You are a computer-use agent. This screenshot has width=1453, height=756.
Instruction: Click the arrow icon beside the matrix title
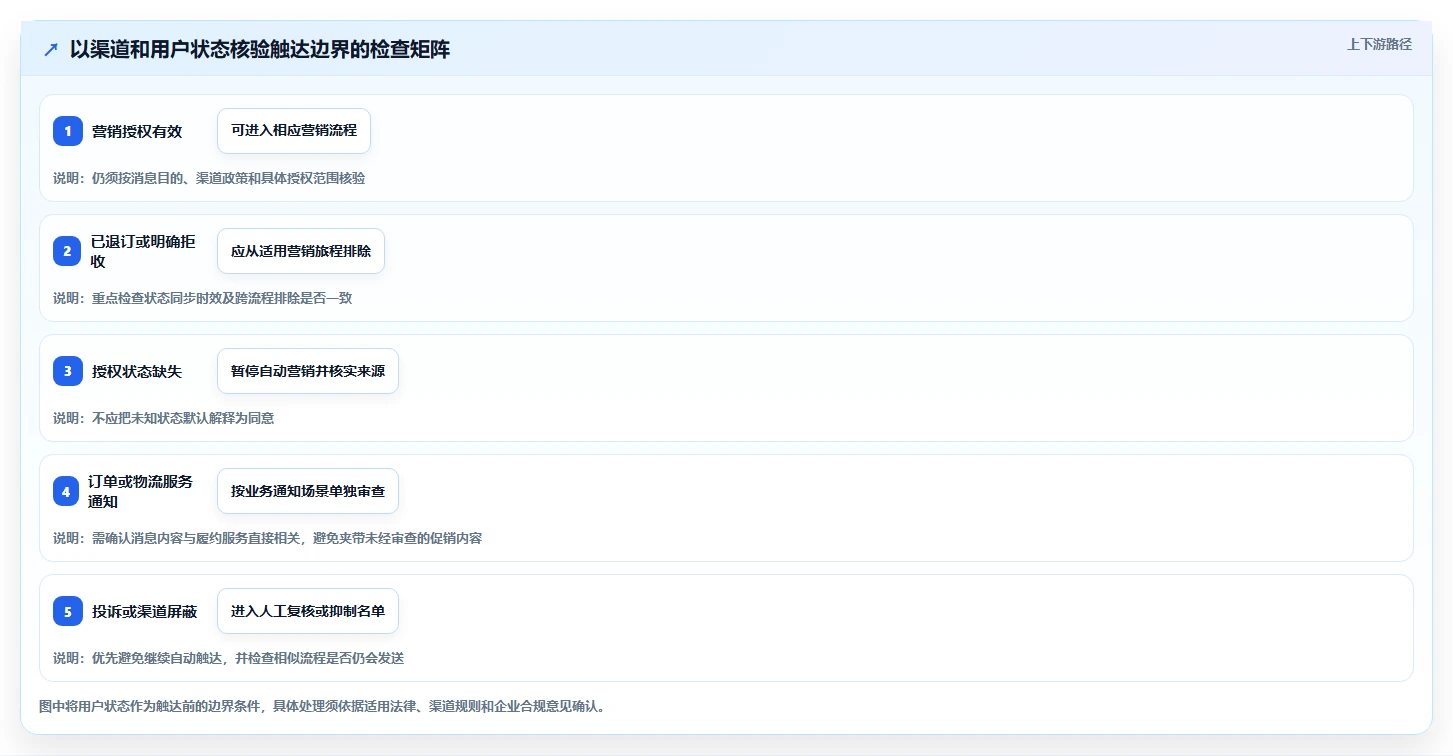pos(51,49)
